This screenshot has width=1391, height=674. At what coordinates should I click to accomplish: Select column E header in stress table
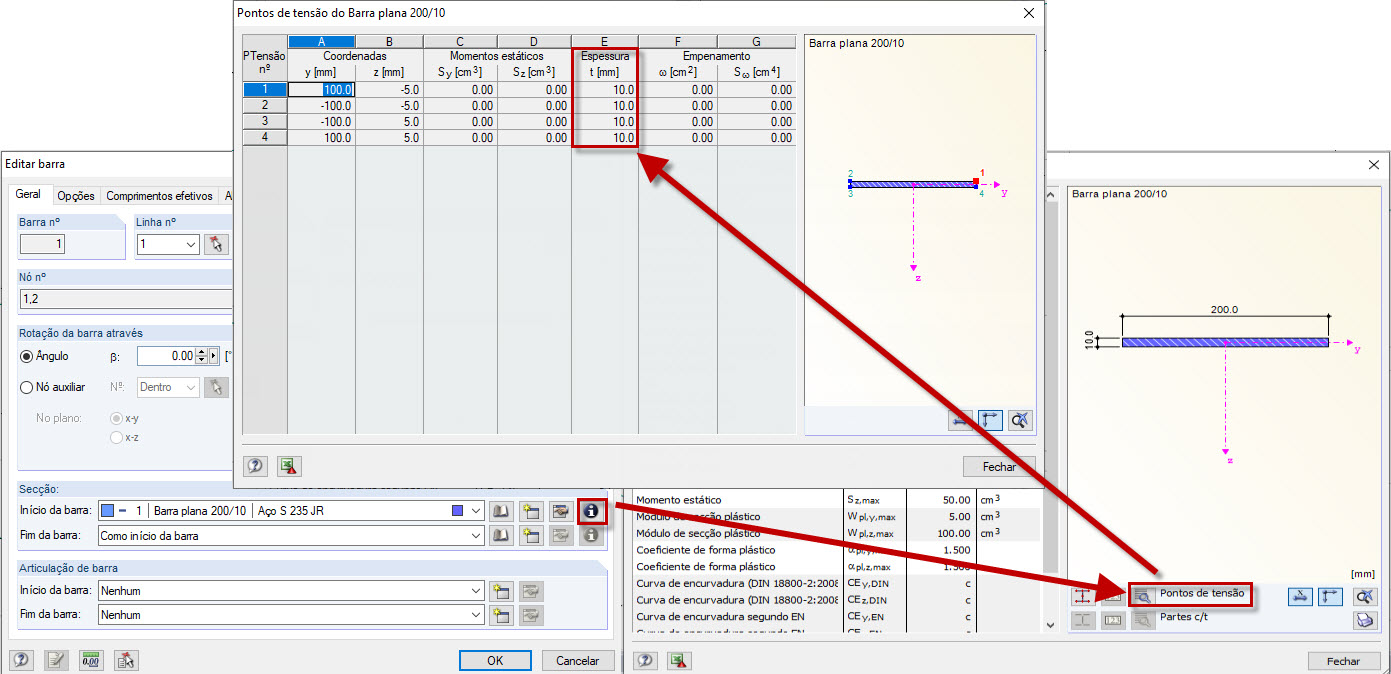coord(605,42)
